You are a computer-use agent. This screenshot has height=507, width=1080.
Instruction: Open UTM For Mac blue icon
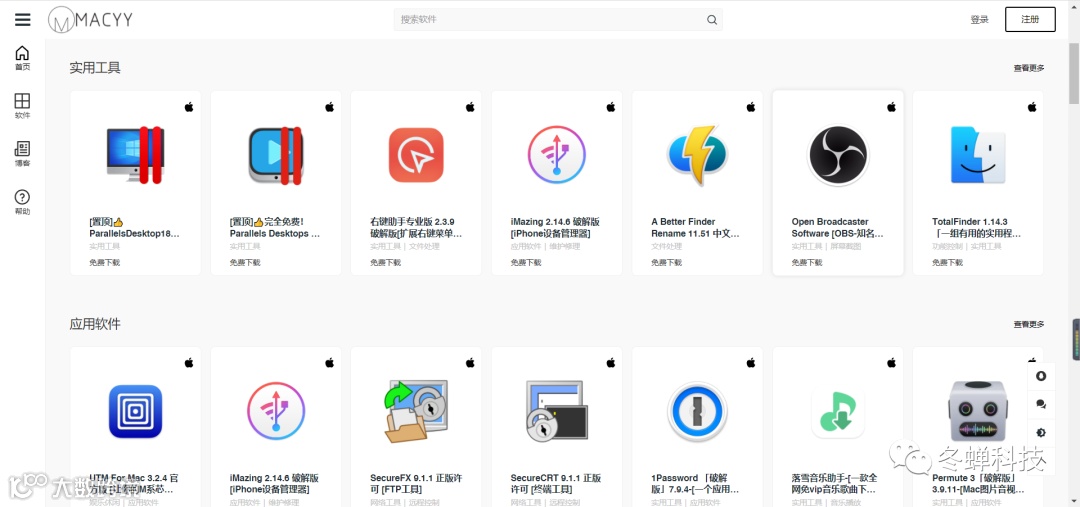[x=135, y=411]
